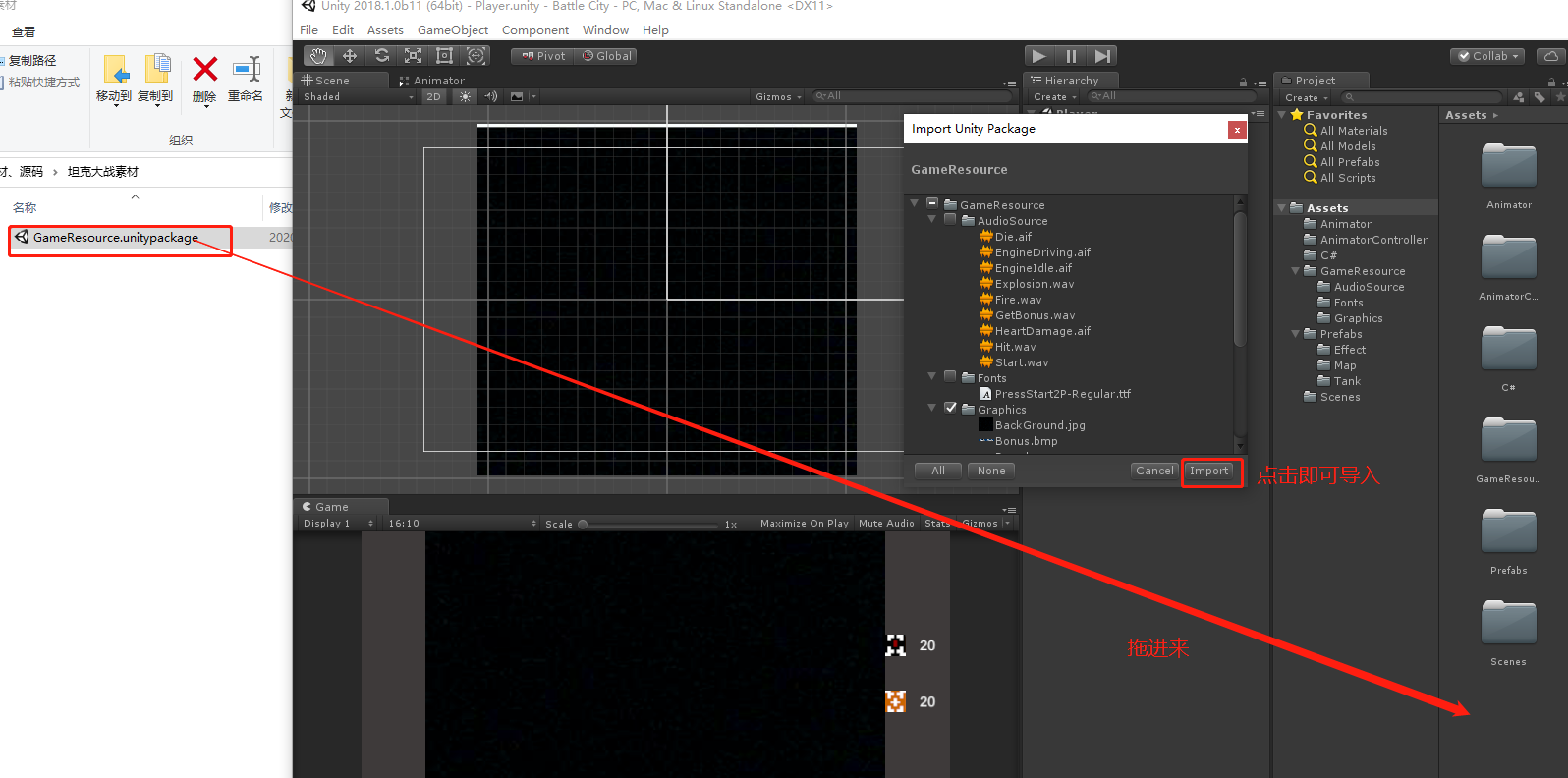The height and width of the screenshot is (778, 1568).
Task: Click the Step frame button
Action: pos(1102,56)
